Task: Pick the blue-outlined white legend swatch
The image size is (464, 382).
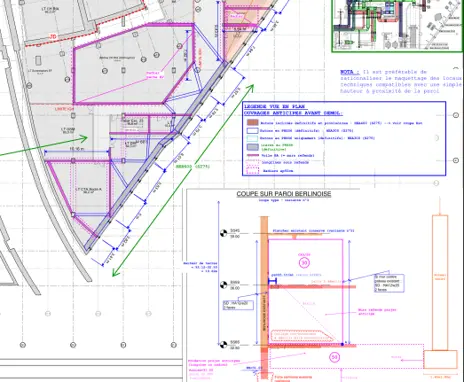Action: [252, 130]
